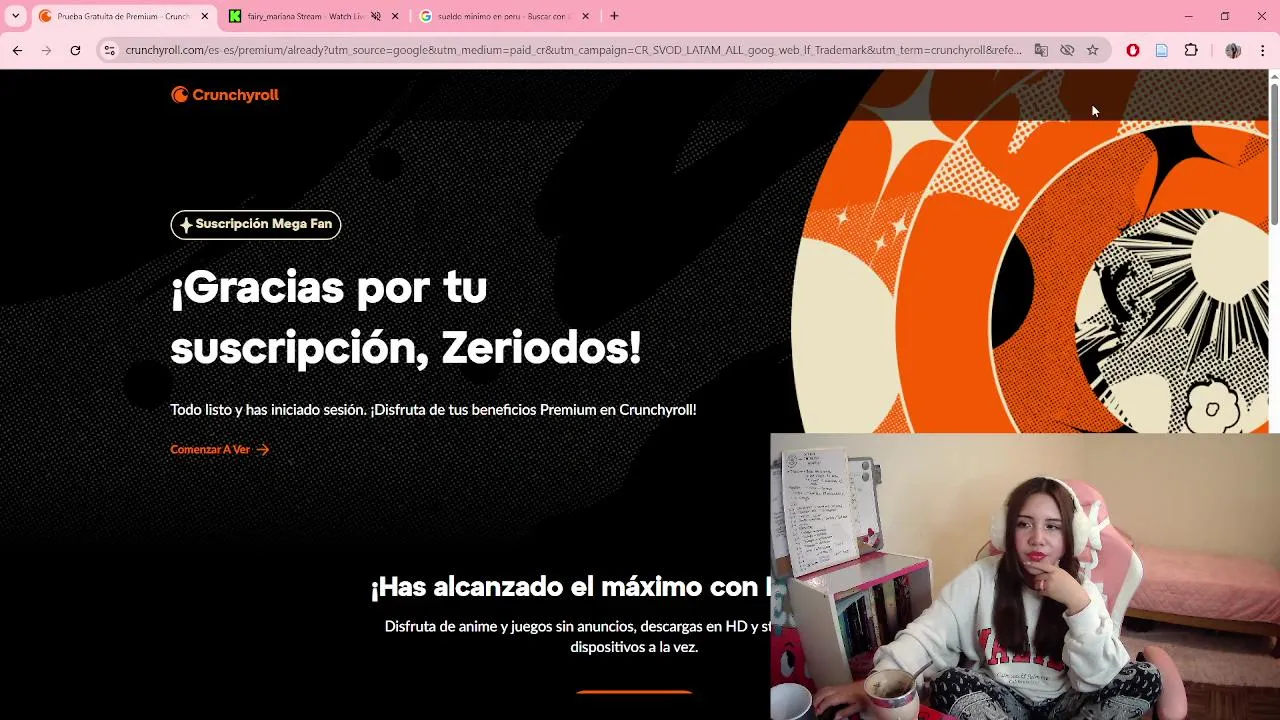This screenshot has width=1280, height=720.
Task: Click the muted audio icon on fairy_mariana tab
Action: (376, 16)
